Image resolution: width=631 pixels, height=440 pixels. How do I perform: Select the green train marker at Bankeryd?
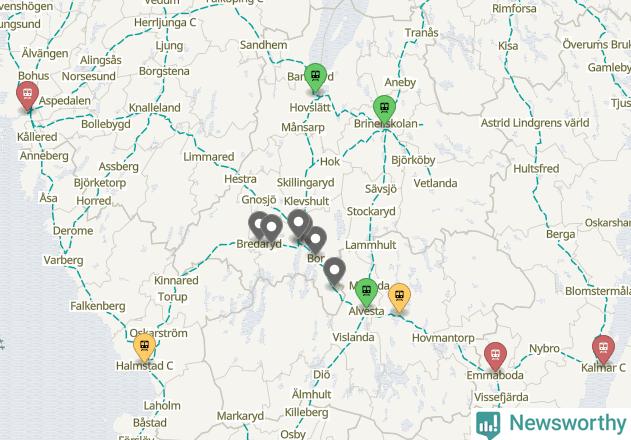click(316, 78)
